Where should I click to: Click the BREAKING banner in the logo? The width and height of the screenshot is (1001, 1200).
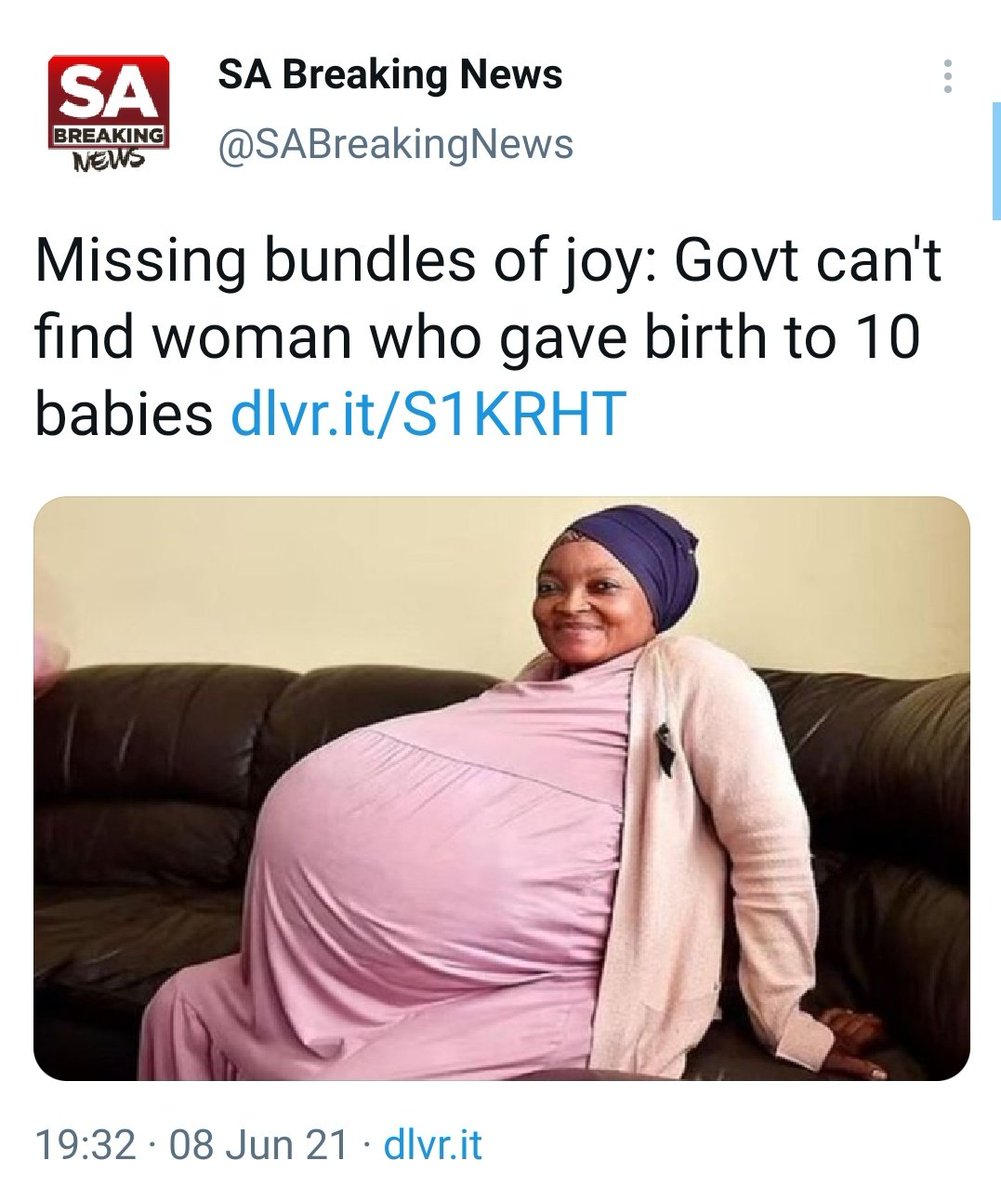[110, 135]
